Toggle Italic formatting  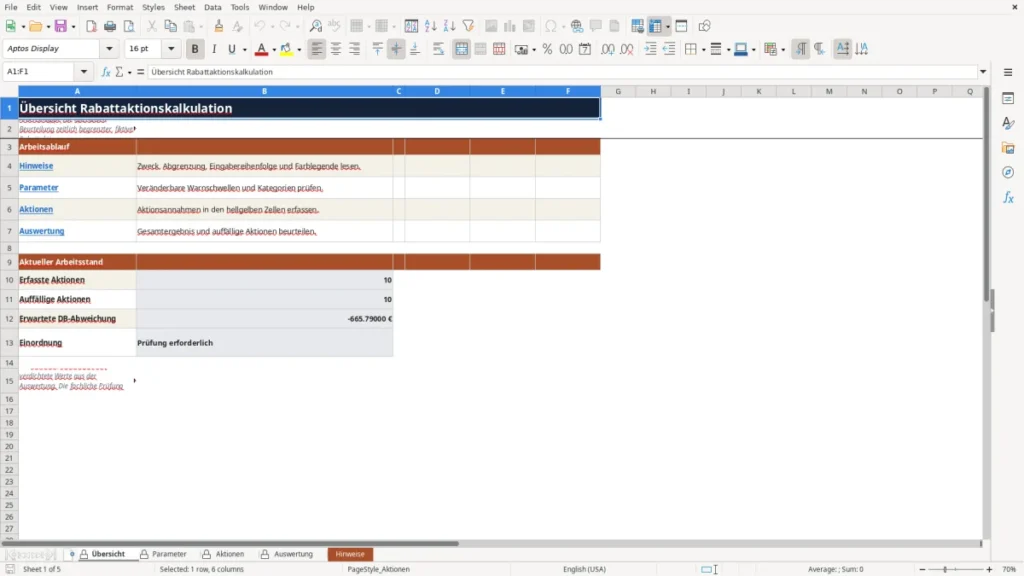pyautogui.click(x=214, y=49)
